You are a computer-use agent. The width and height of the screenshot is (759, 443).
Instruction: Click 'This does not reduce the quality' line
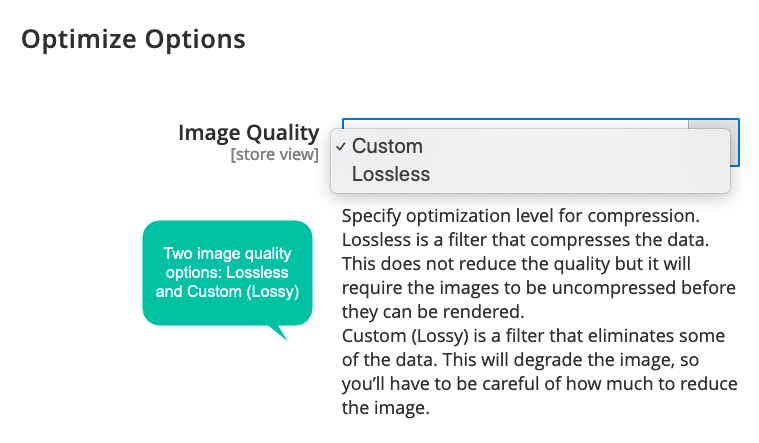pos(516,264)
